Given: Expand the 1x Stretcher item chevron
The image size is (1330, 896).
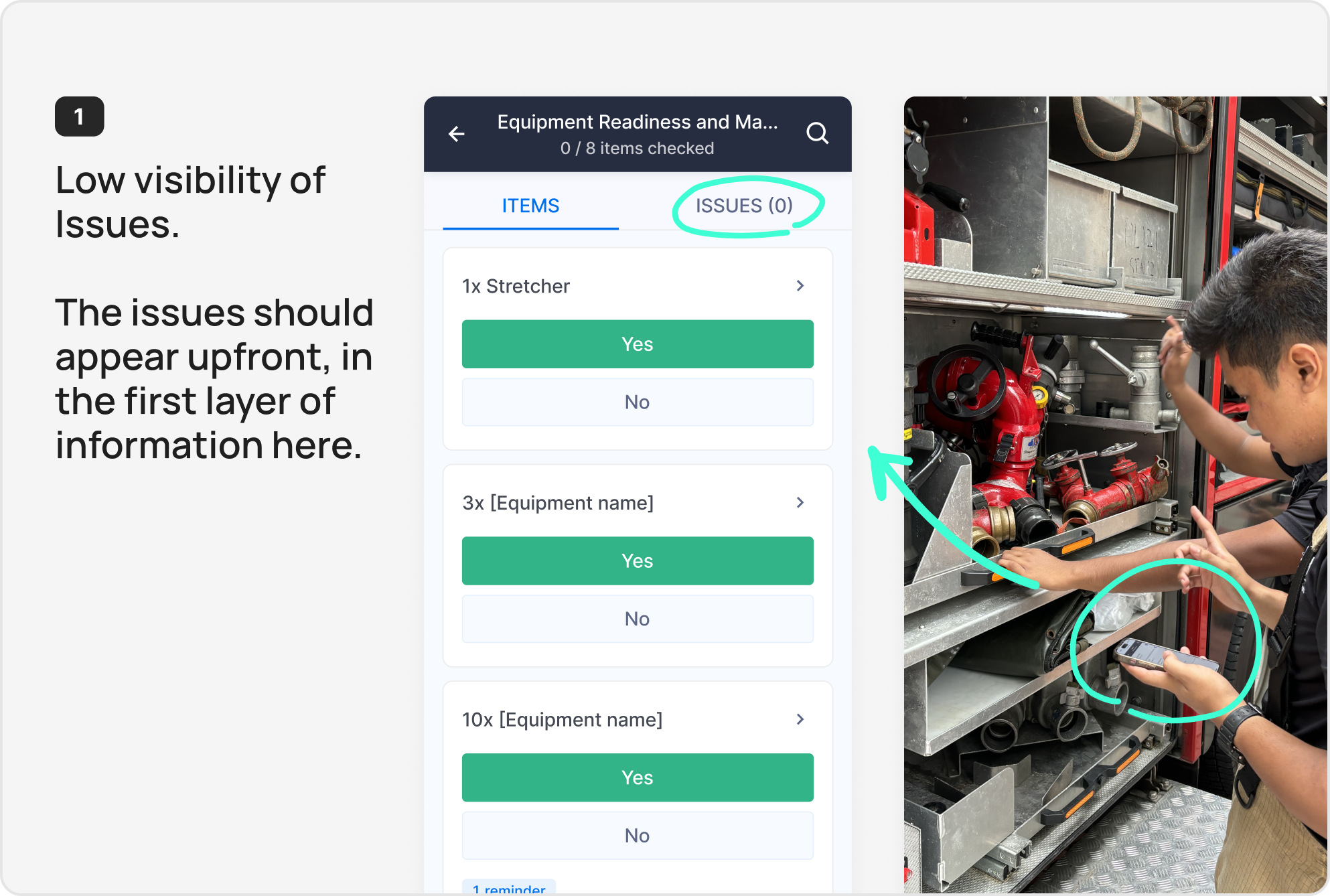Looking at the screenshot, I should tap(800, 286).
